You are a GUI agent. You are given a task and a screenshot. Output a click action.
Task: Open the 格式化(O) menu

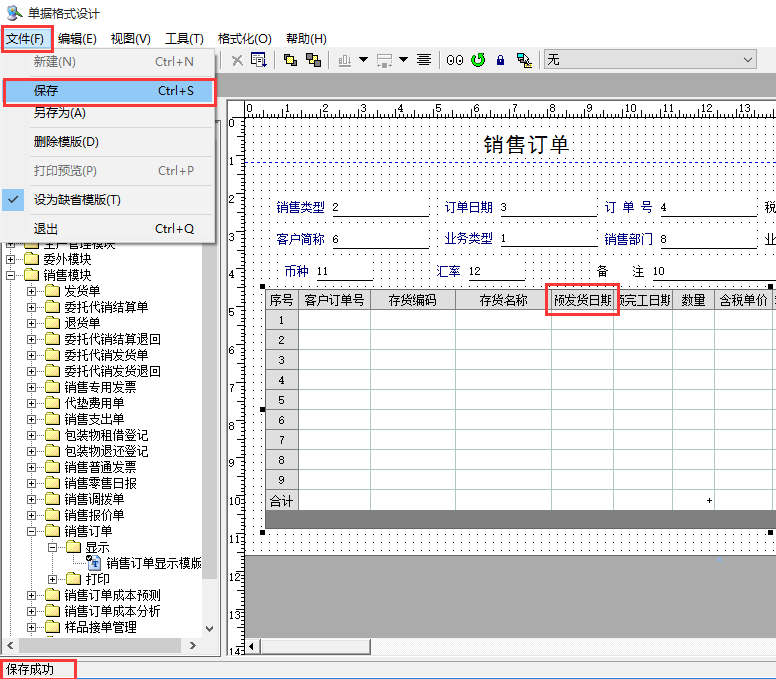[x=244, y=38]
